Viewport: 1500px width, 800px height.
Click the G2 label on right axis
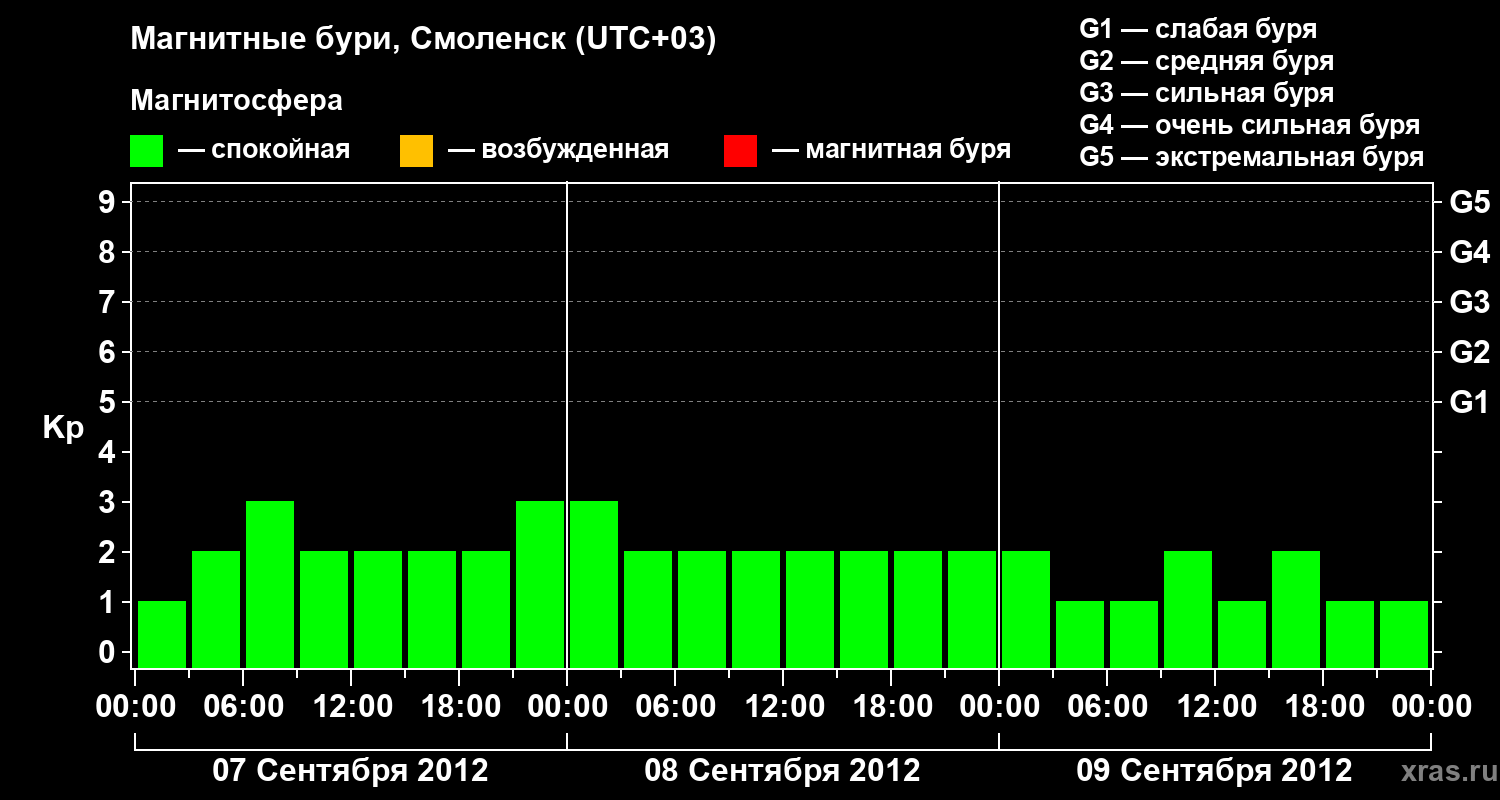click(1470, 352)
